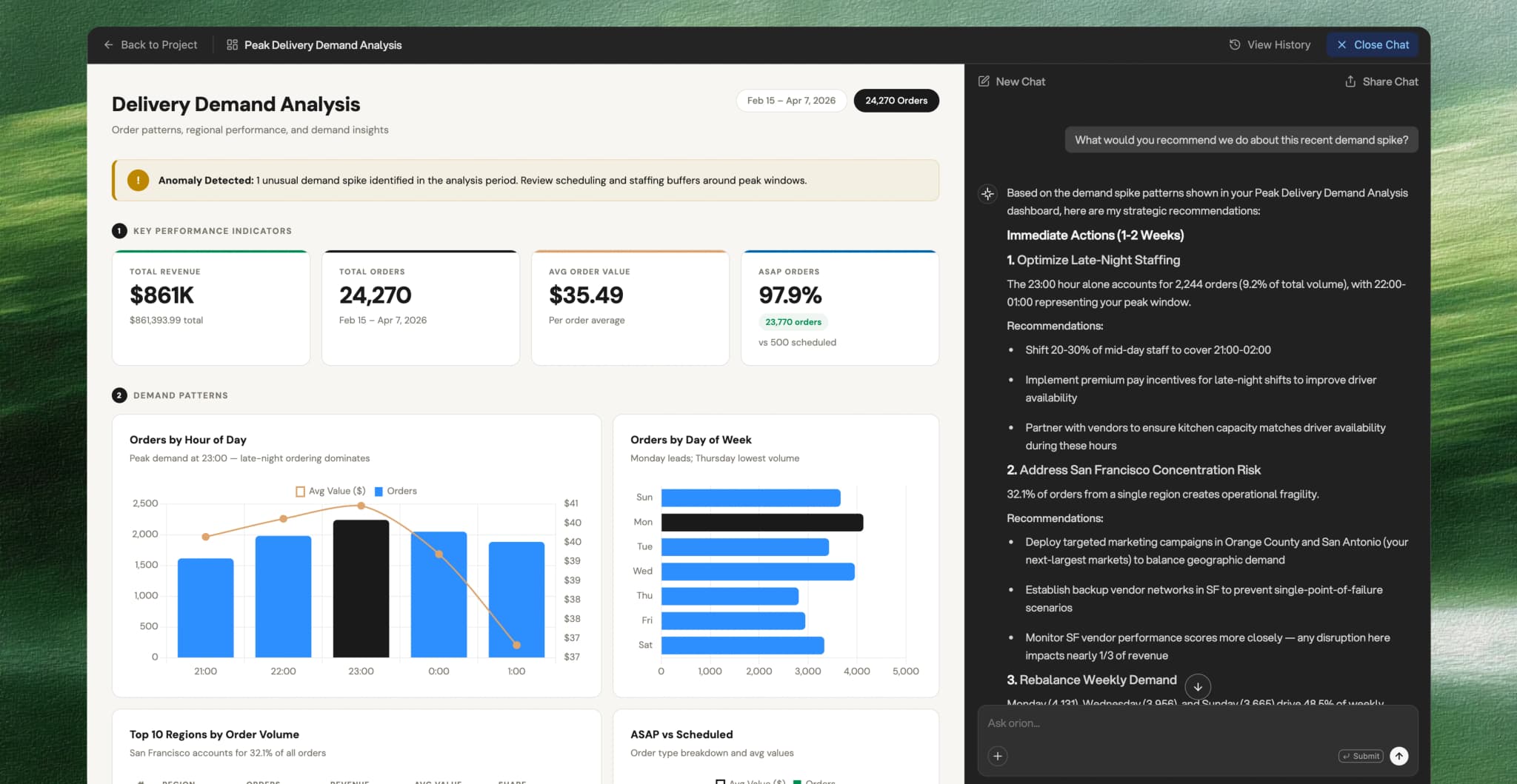Click the plus icon in the chat input
This screenshot has height=784, width=1517.
pos(998,756)
